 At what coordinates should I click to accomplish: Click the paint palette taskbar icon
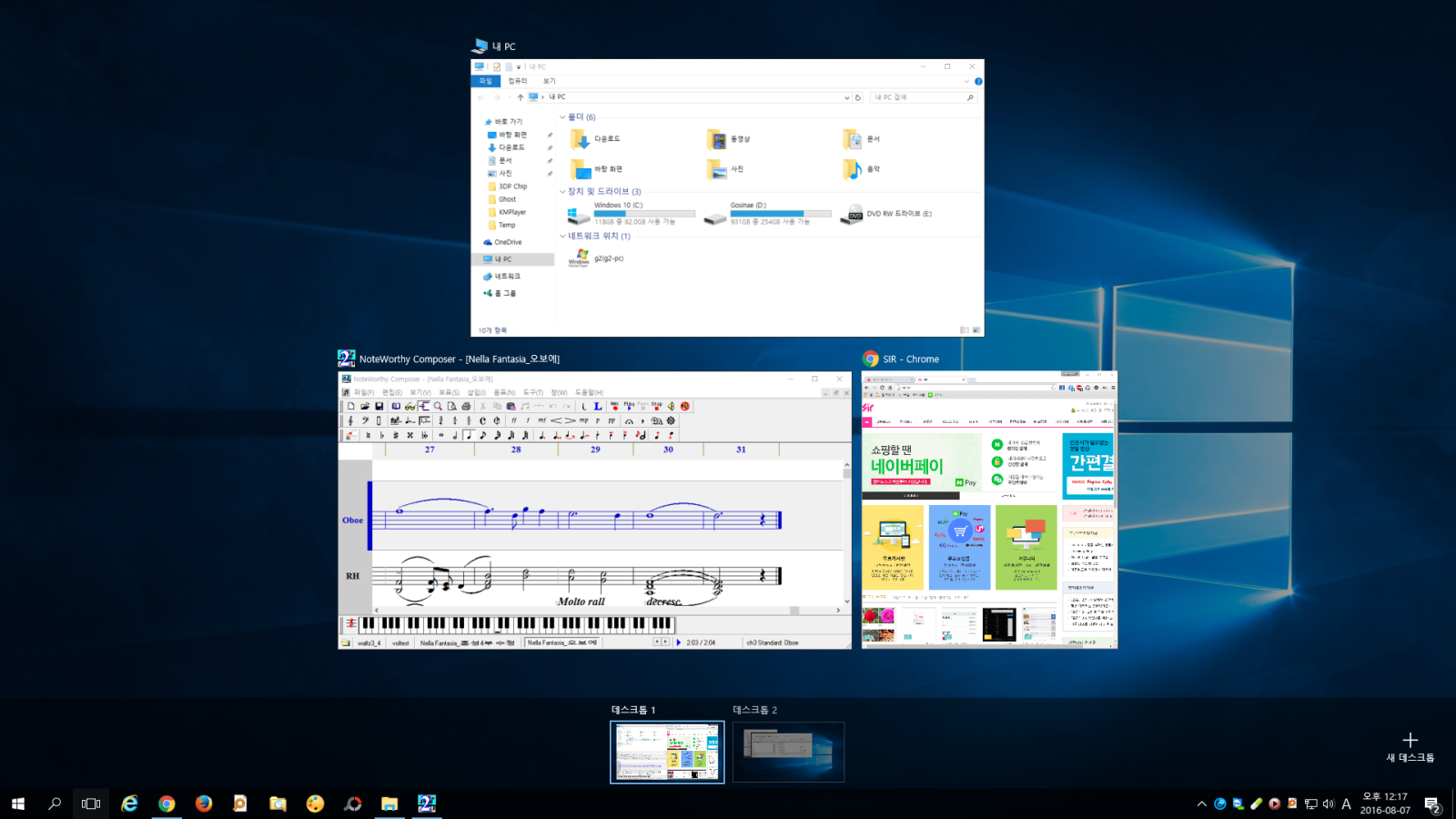point(315,804)
